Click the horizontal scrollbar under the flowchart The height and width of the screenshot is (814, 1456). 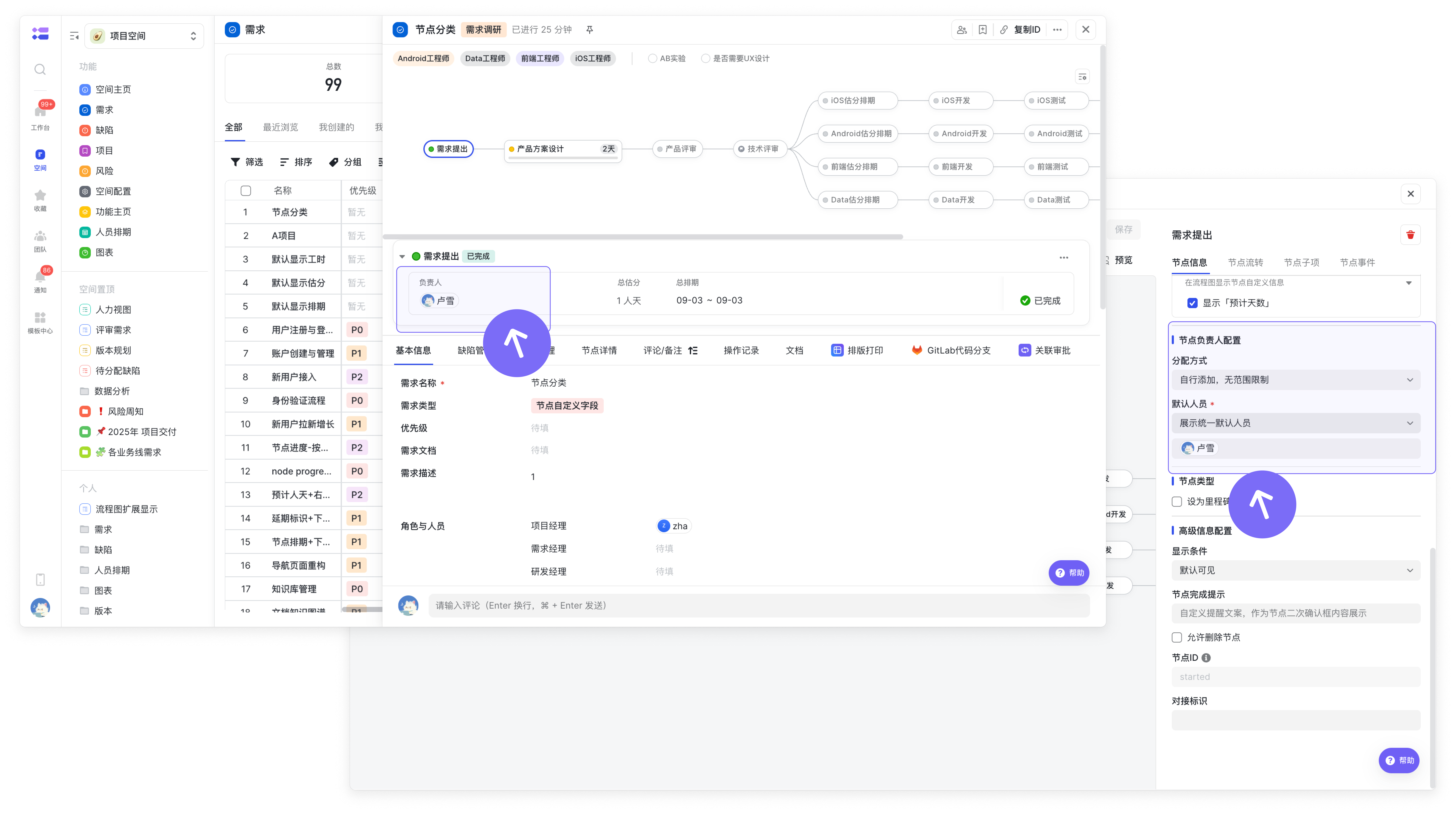[643, 237]
